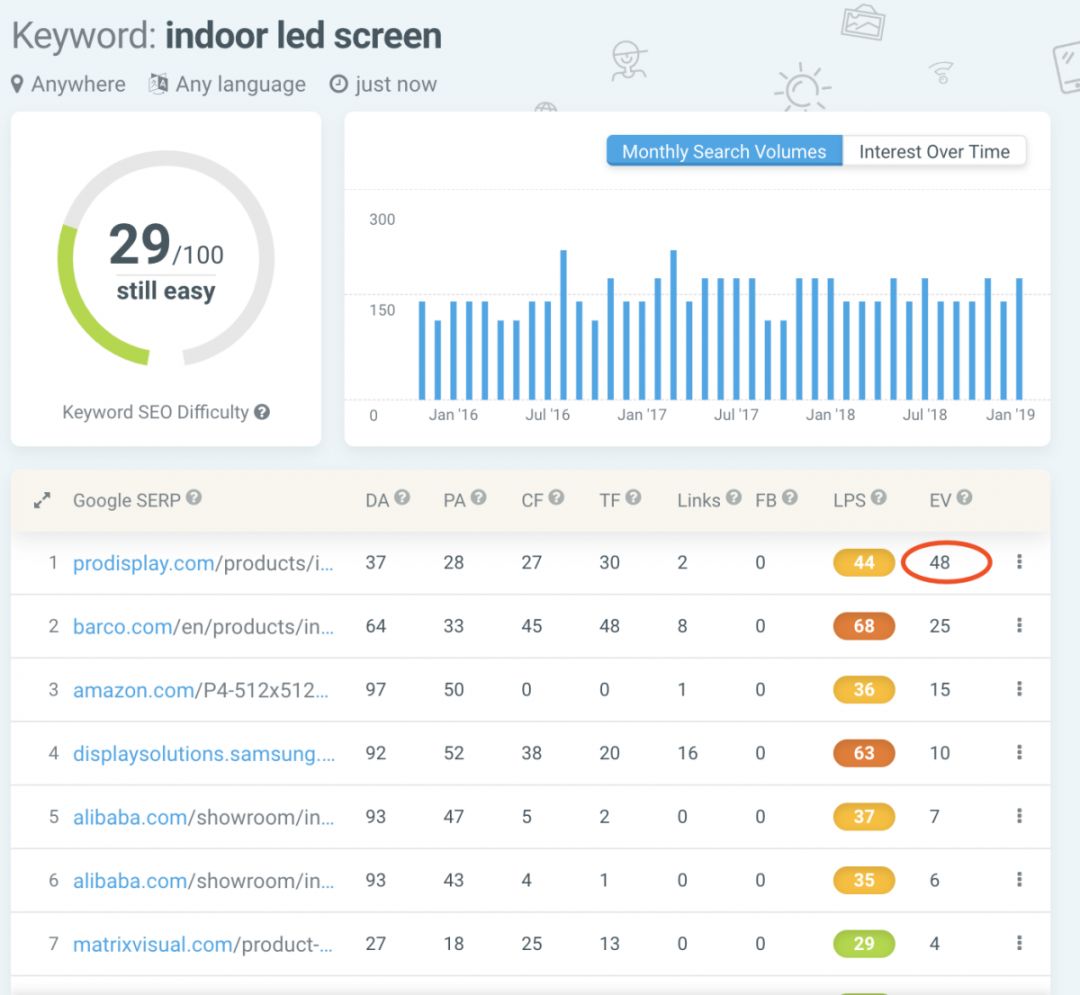
Task: Click the DA value 97 for amazon.com
Action: point(375,689)
